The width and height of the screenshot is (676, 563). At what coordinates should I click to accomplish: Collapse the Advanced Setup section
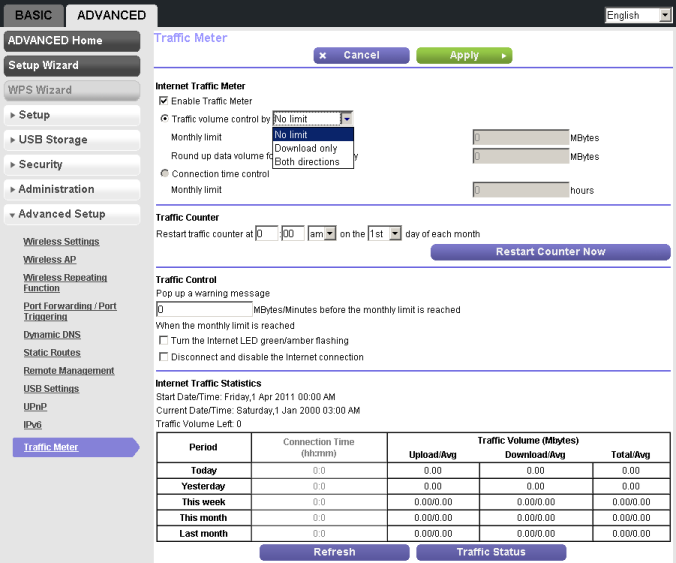click(x=72, y=214)
